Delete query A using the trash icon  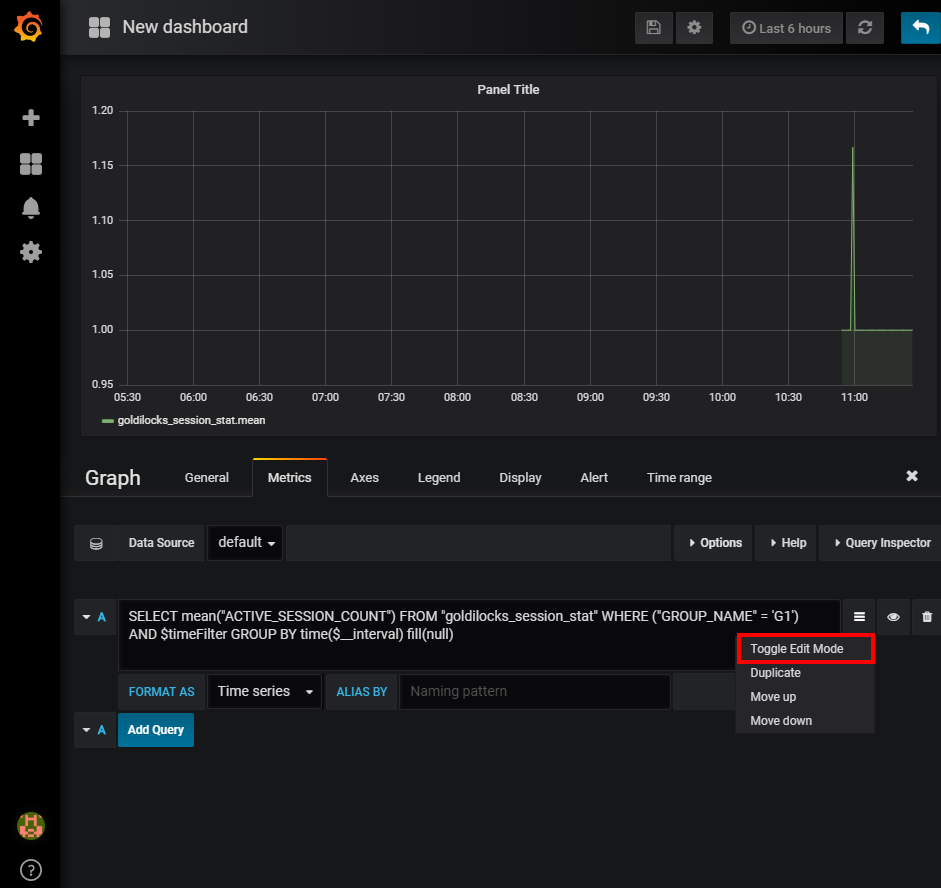(925, 617)
